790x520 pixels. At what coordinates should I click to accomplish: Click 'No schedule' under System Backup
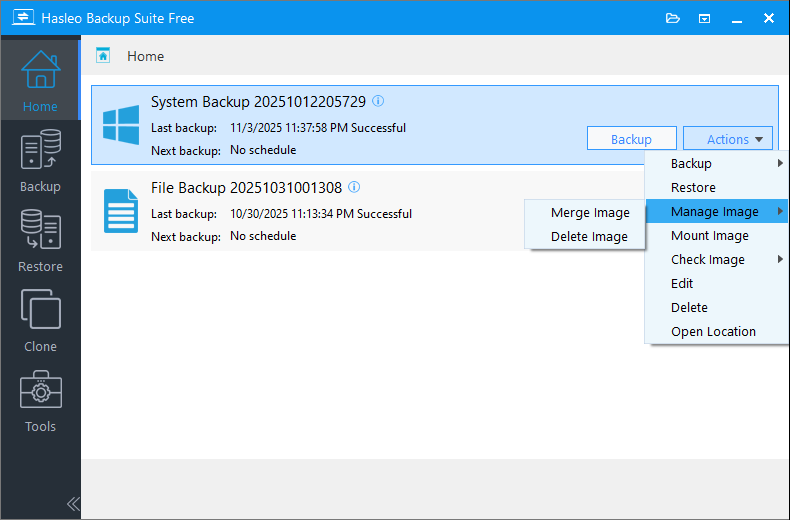[x=263, y=150]
